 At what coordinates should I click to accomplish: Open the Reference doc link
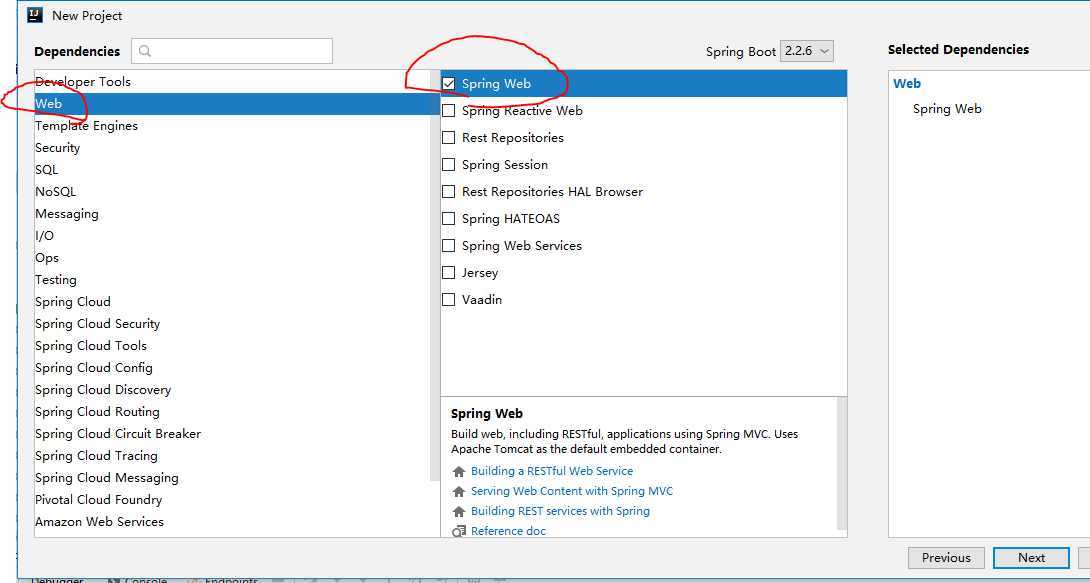[508, 532]
